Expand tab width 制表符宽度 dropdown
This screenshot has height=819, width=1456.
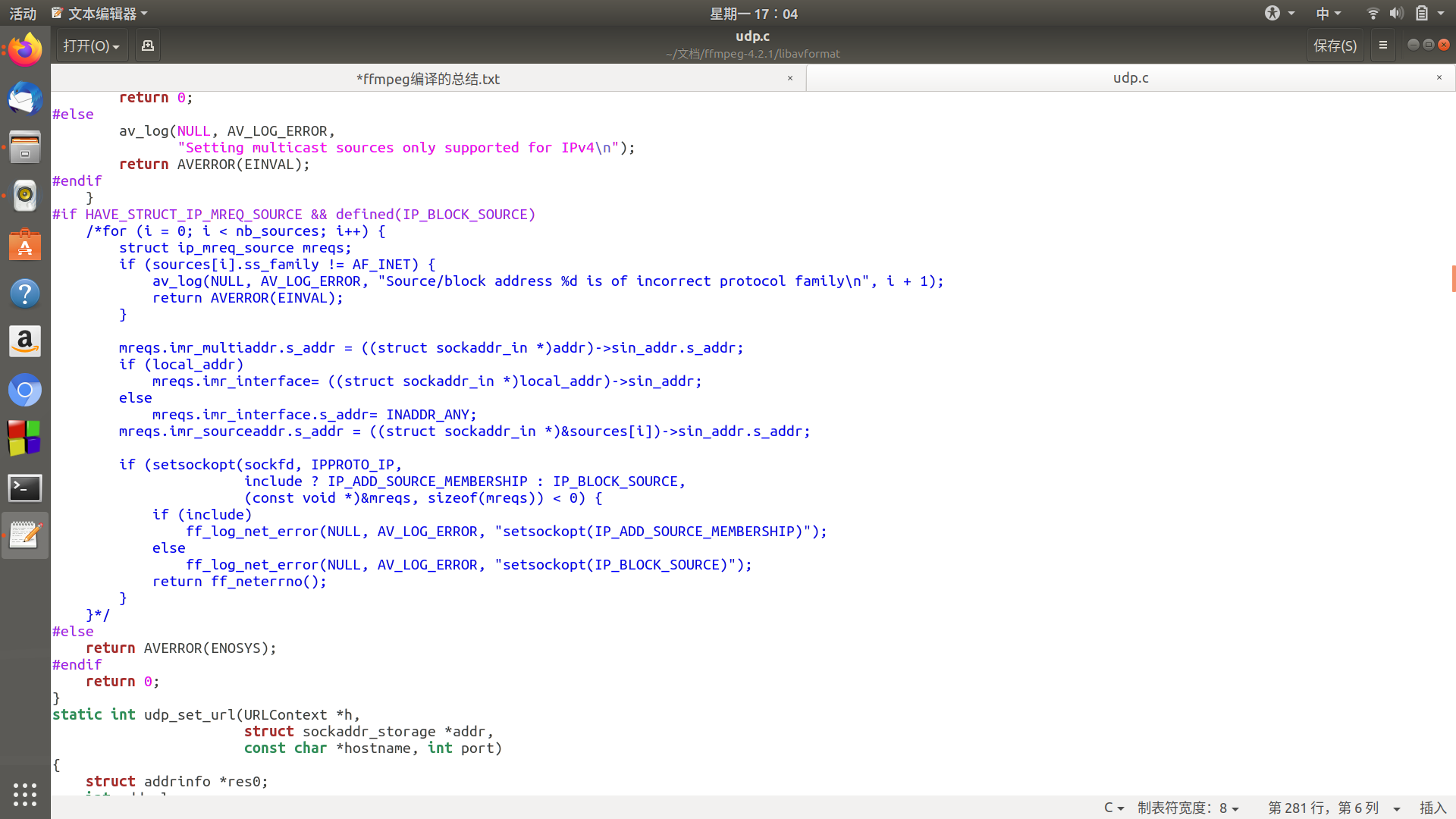tap(1188, 808)
